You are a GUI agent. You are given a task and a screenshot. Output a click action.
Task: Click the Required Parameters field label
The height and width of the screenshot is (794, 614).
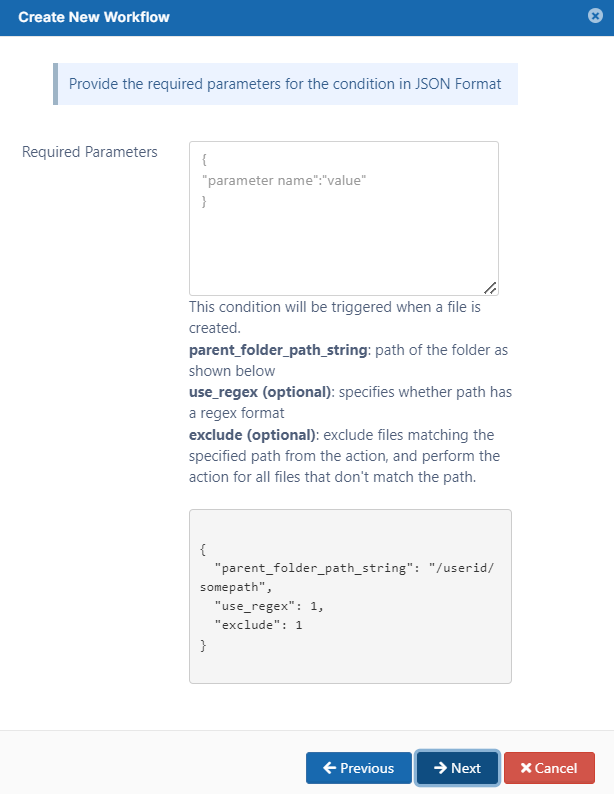click(90, 152)
